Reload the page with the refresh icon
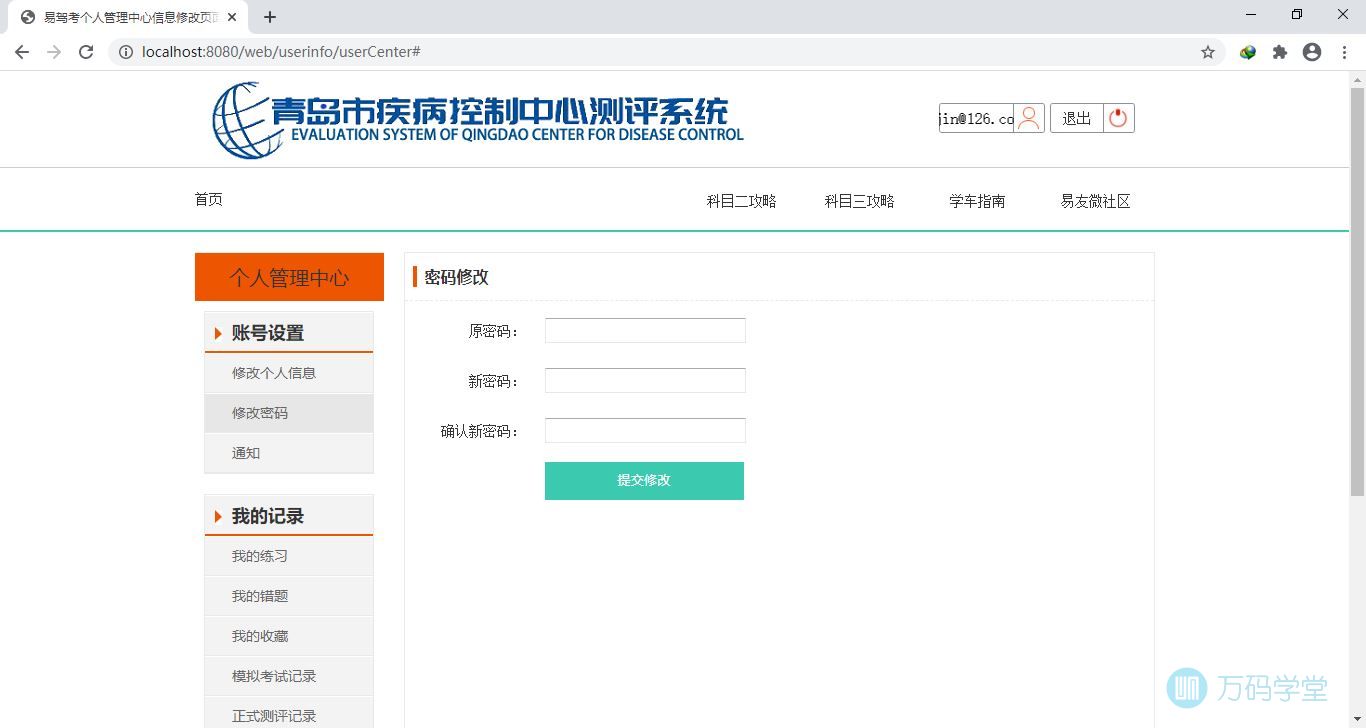The width and height of the screenshot is (1366, 728). [86, 52]
